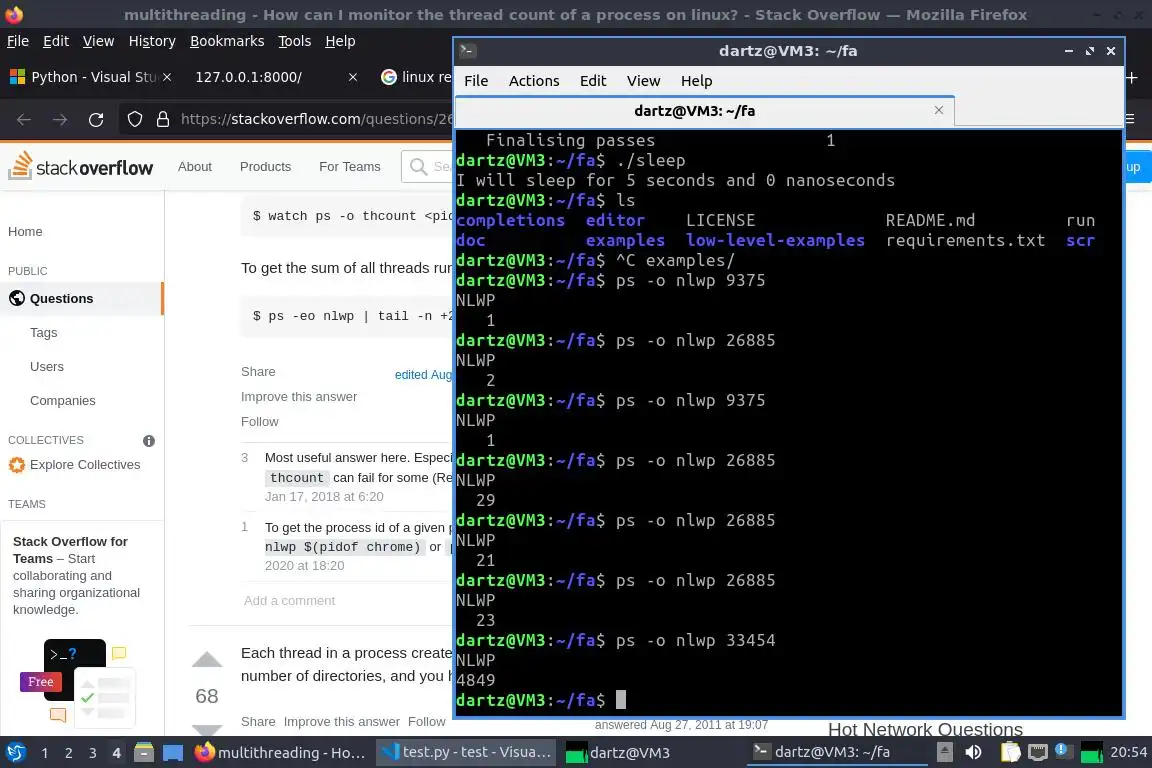Click the update notifier tray icon

(1062, 751)
